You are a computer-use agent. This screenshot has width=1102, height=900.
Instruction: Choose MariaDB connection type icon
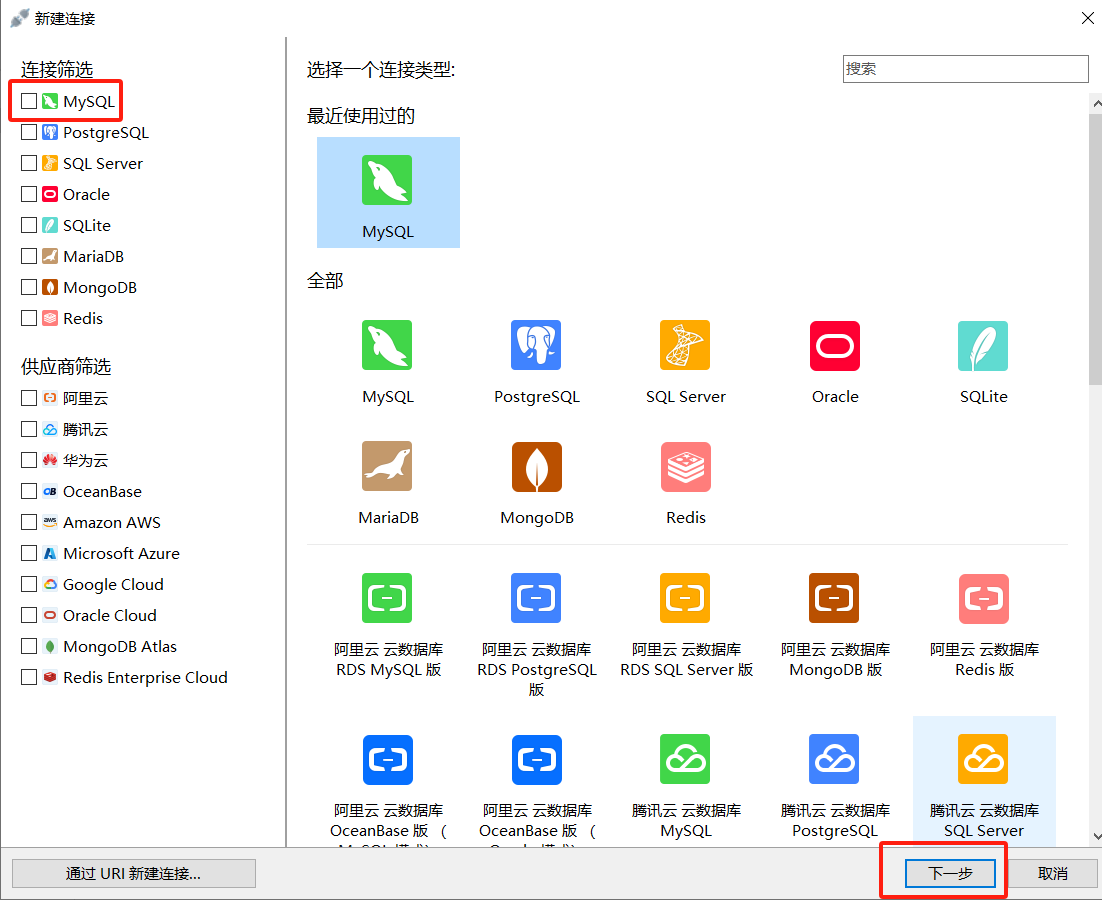(387, 466)
